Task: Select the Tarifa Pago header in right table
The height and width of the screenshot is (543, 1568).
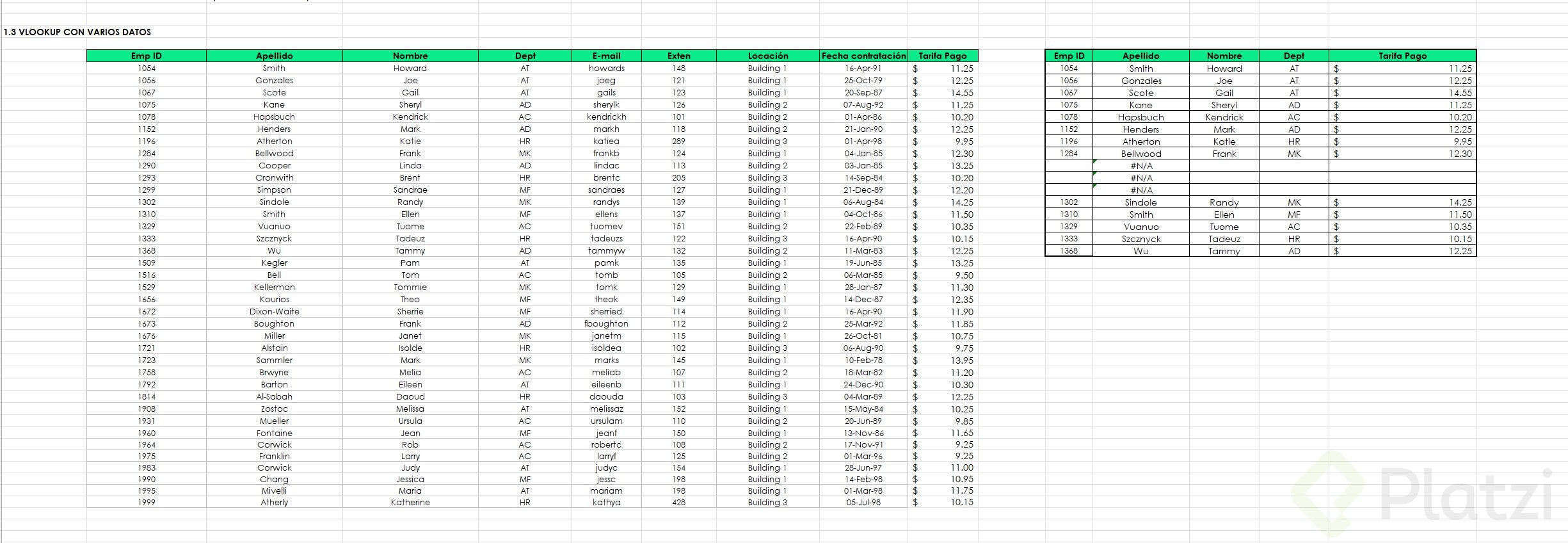Action: pyautogui.click(x=1402, y=56)
